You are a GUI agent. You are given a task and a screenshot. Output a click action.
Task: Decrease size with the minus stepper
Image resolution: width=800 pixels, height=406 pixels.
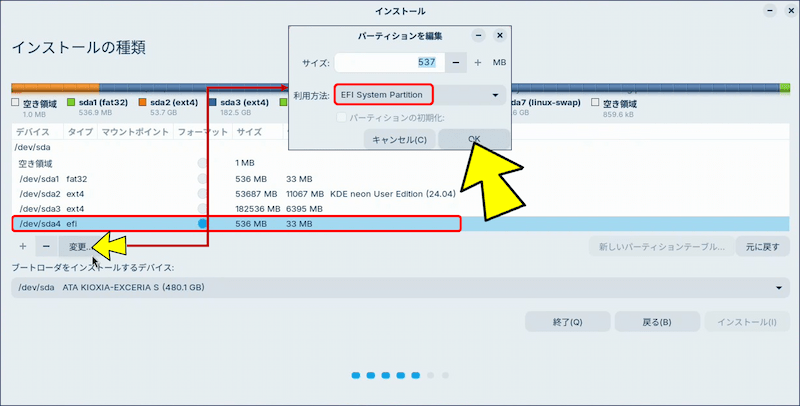(x=456, y=62)
